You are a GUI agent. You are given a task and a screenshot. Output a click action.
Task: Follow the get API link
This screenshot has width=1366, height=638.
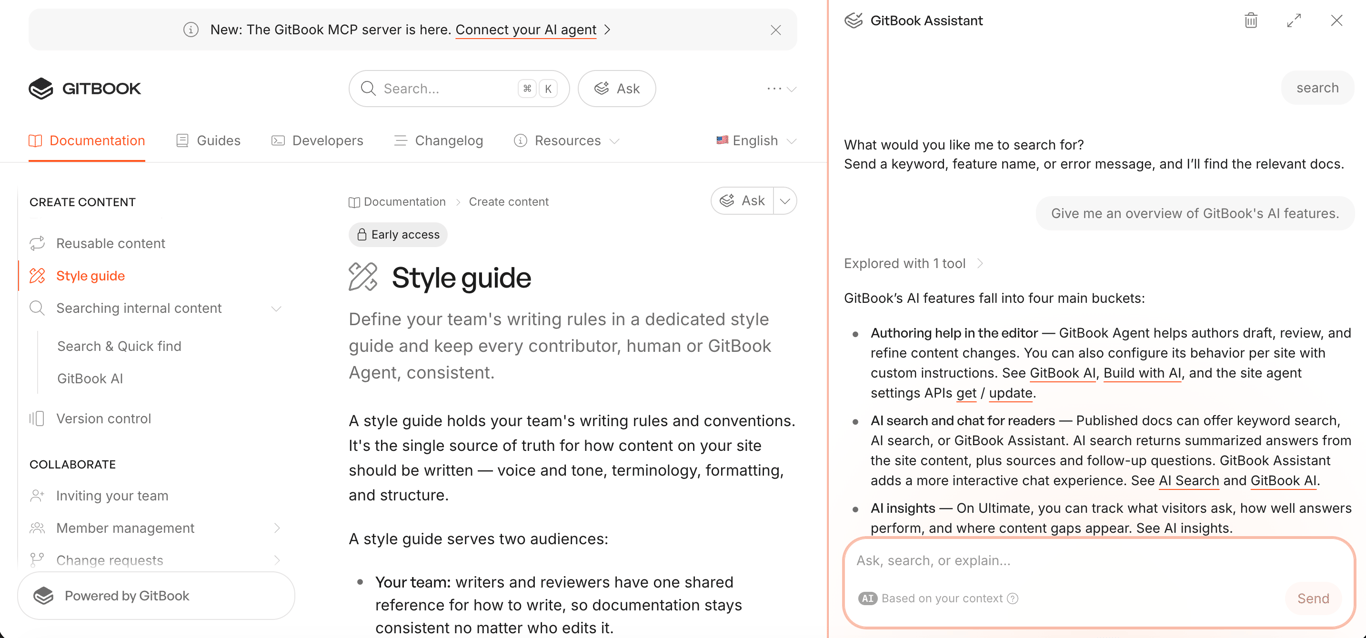(x=966, y=393)
